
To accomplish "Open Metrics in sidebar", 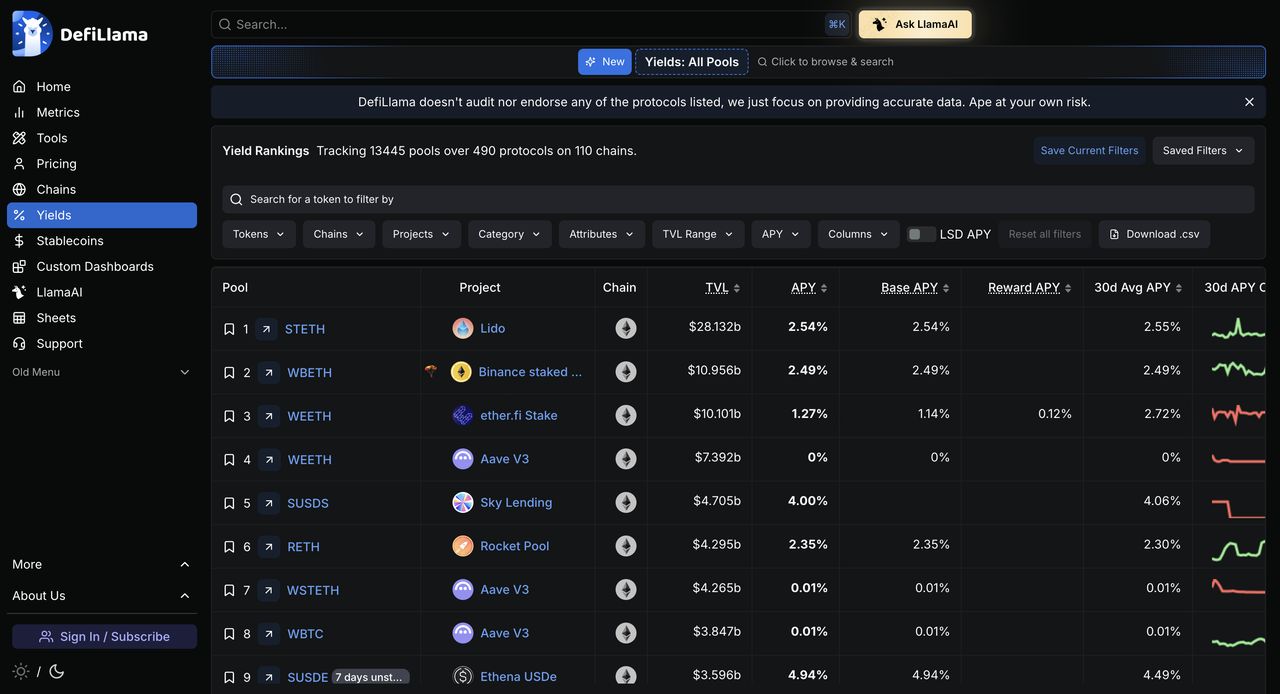I will click(102, 112).
